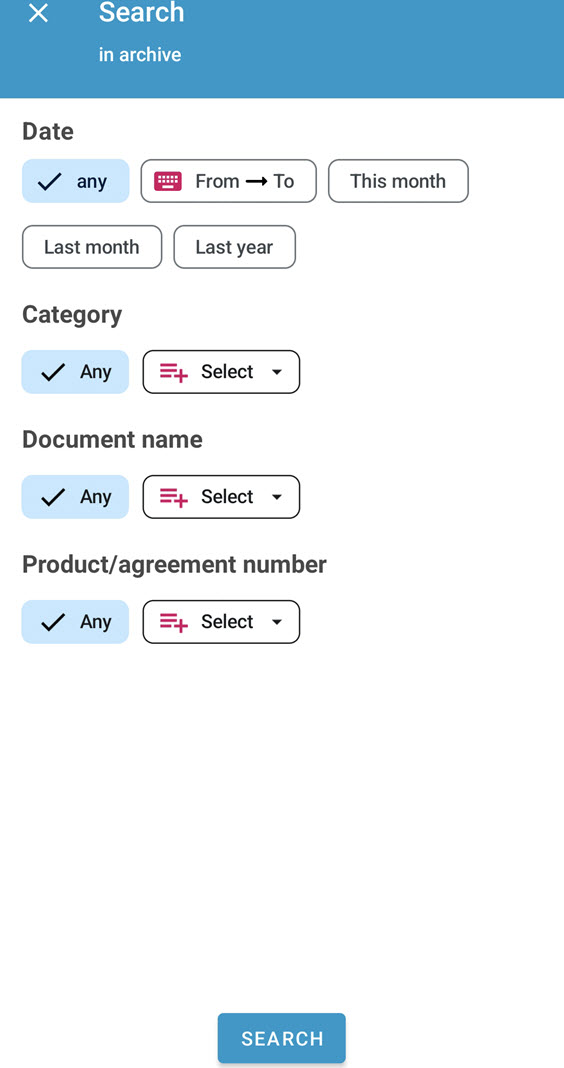Click keyboard icon in From To chip
The width and height of the screenshot is (564, 1068).
click(x=168, y=181)
